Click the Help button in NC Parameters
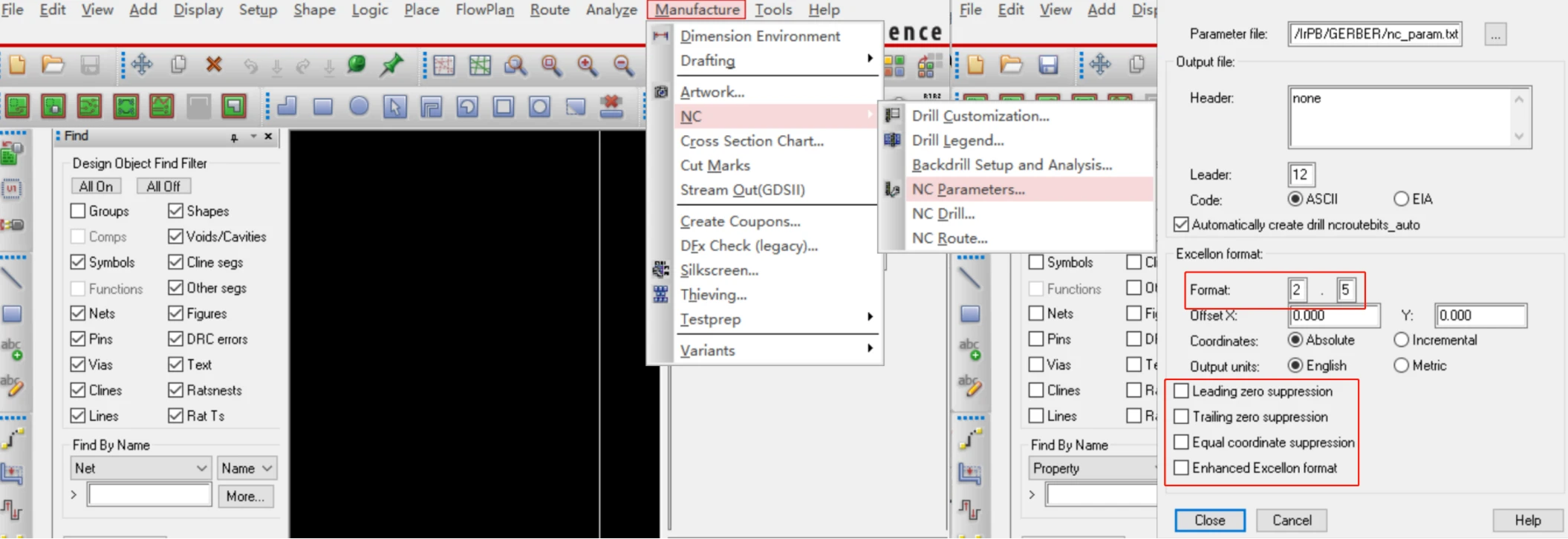 click(x=1528, y=520)
